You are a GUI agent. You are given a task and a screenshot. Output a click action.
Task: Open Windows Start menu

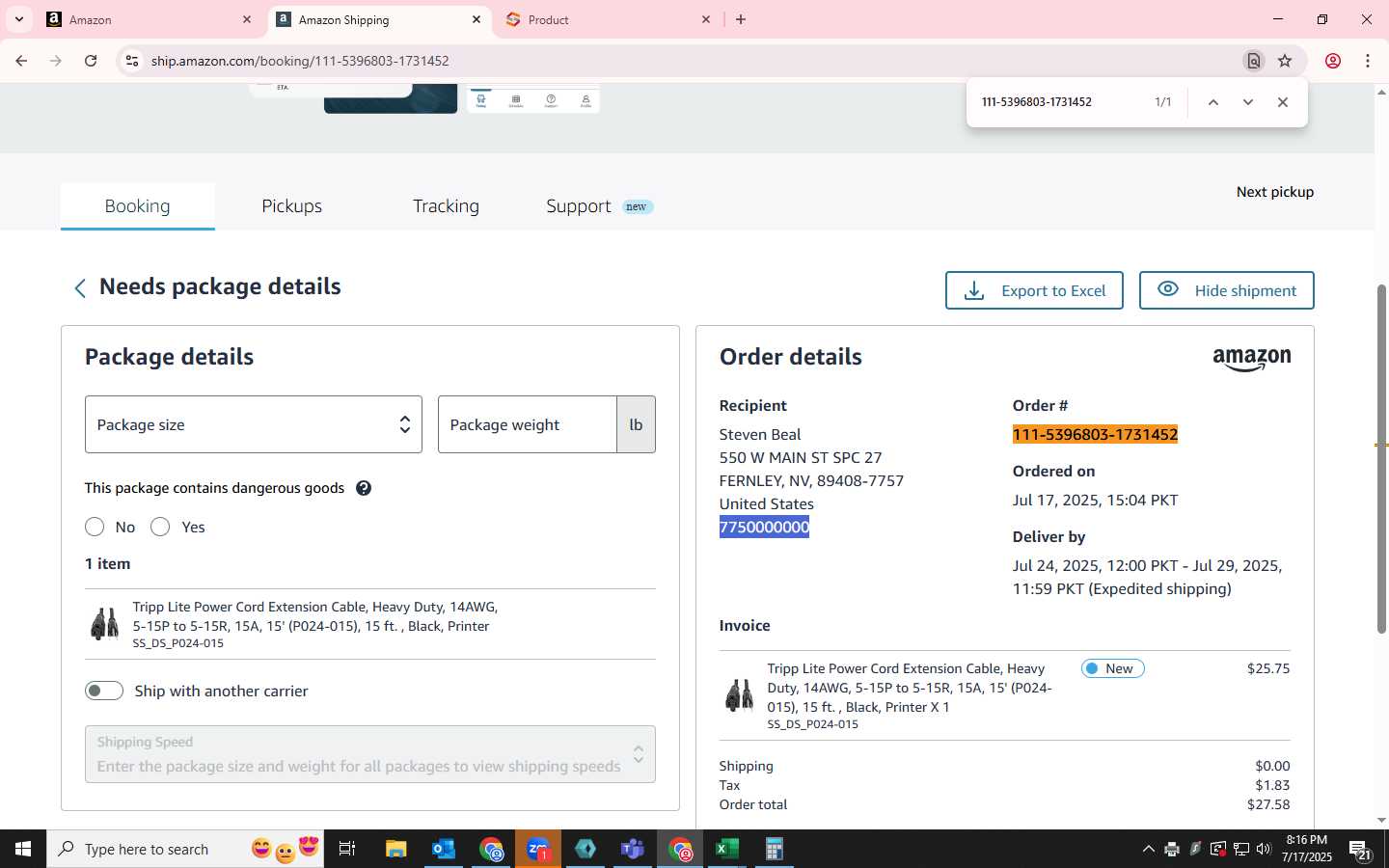[x=23, y=849]
